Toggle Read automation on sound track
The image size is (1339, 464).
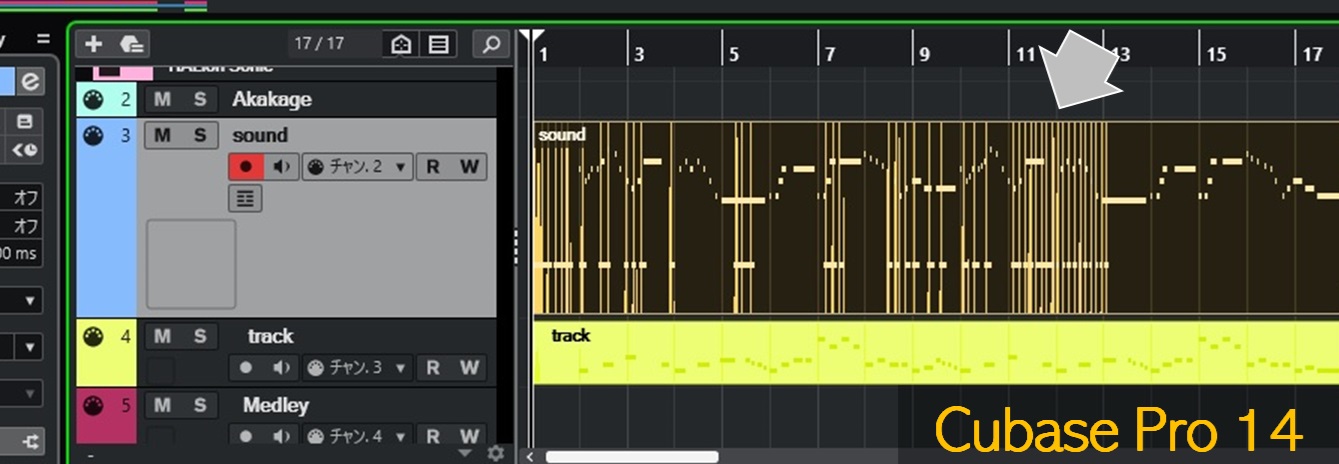coord(433,167)
